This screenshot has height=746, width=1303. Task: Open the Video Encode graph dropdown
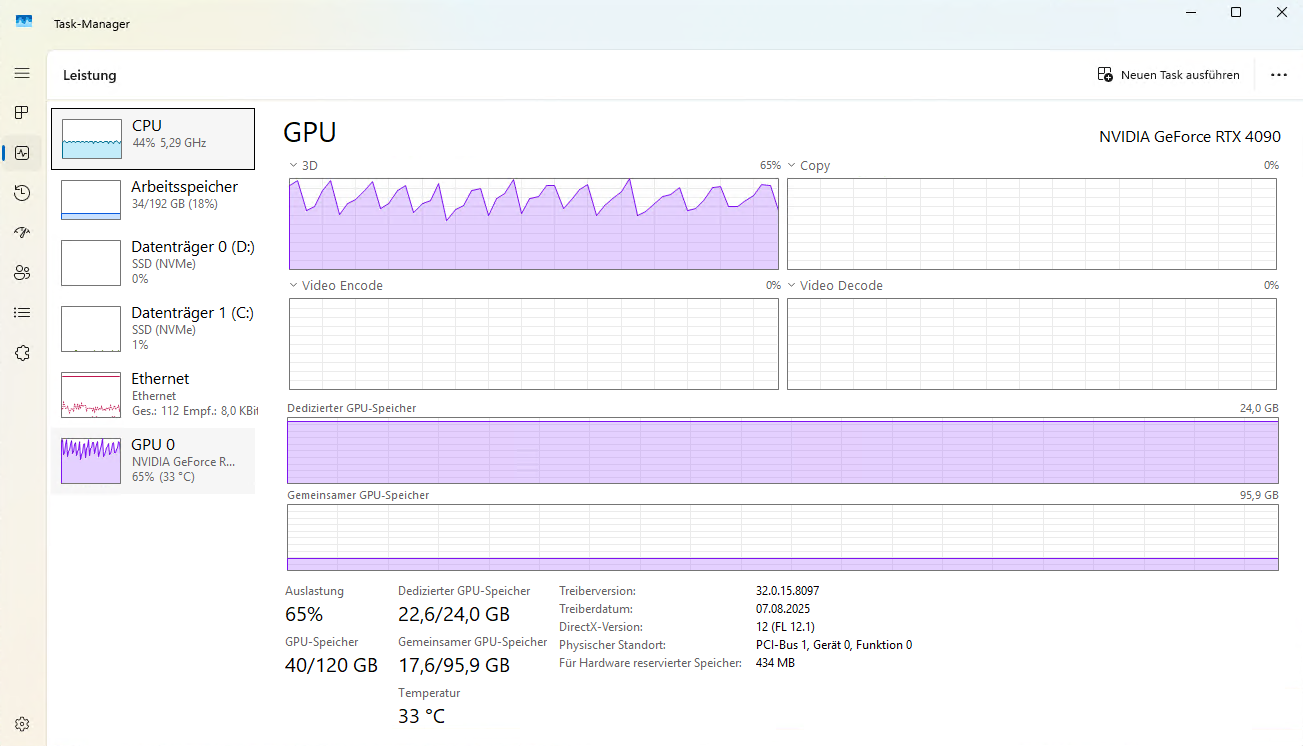[x=294, y=286]
